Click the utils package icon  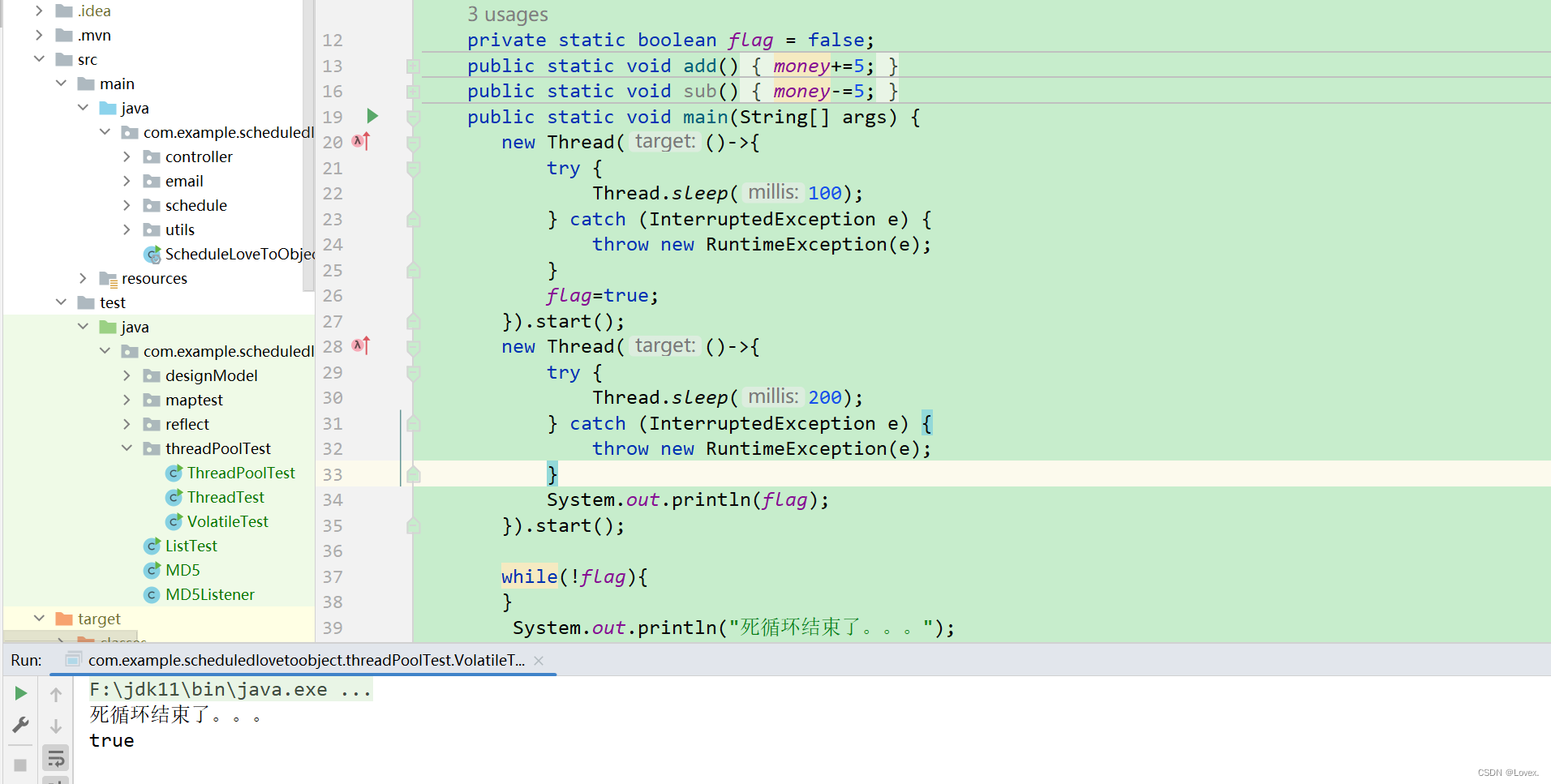pyautogui.click(x=152, y=229)
